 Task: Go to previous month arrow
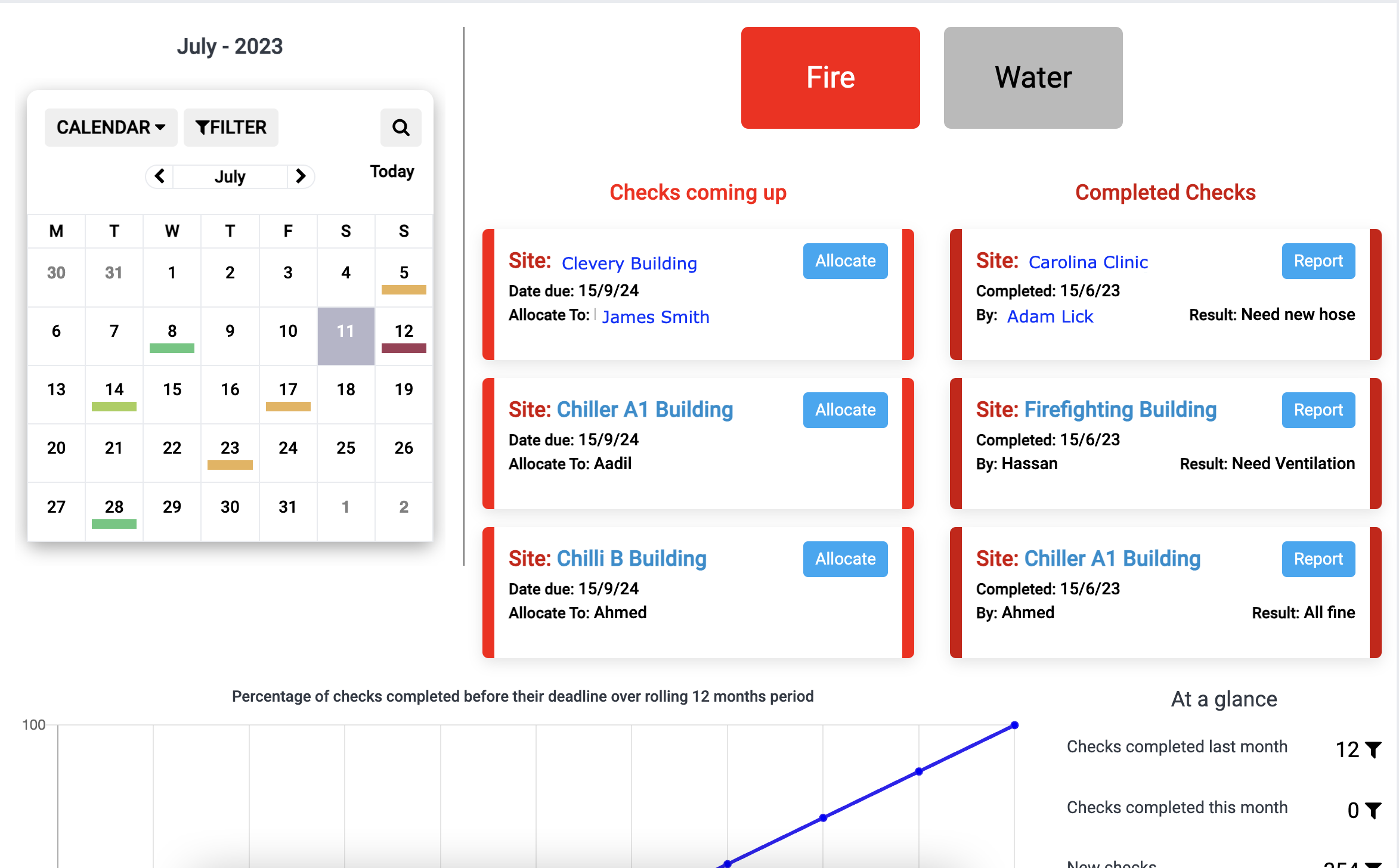tap(159, 176)
